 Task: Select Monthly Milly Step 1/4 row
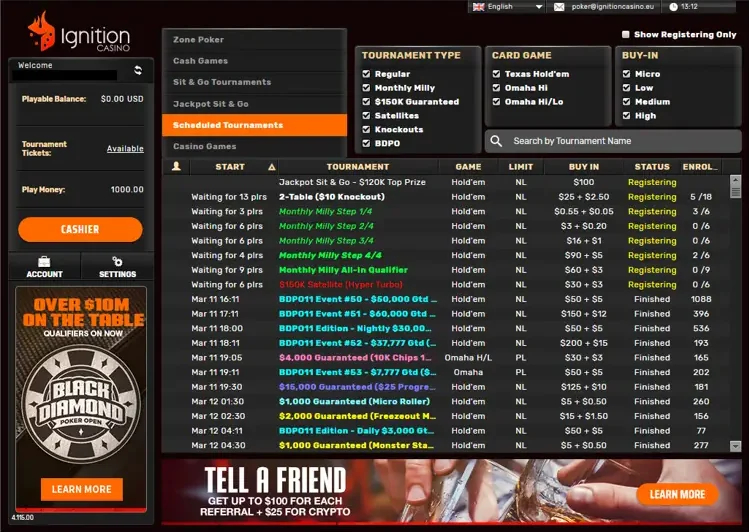pos(447,211)
